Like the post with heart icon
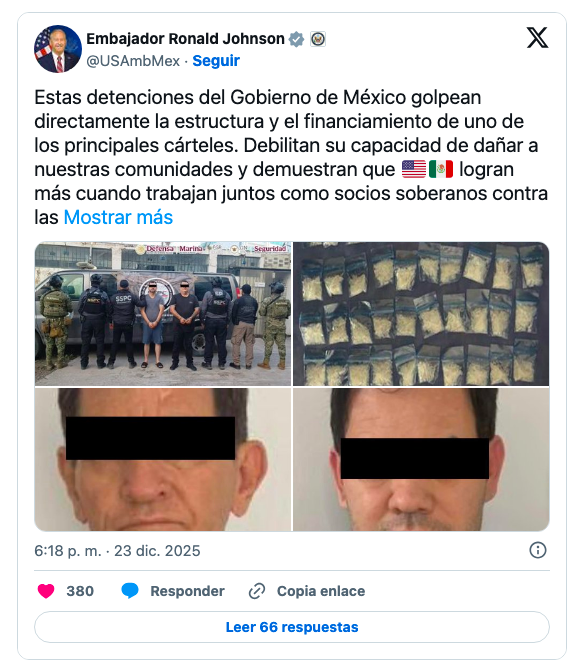This screenshot has width=579, height=670. [x=46, y=591]
